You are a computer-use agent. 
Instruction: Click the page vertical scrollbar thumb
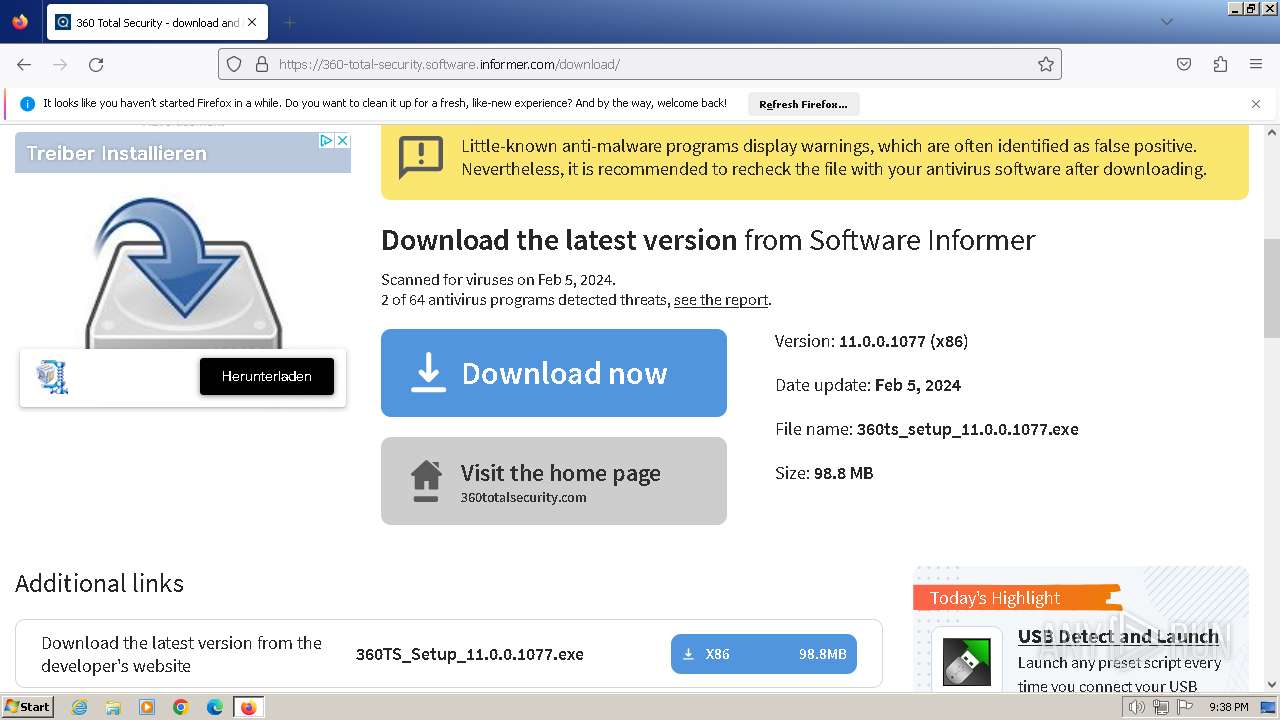click(x=1272, y=289)
